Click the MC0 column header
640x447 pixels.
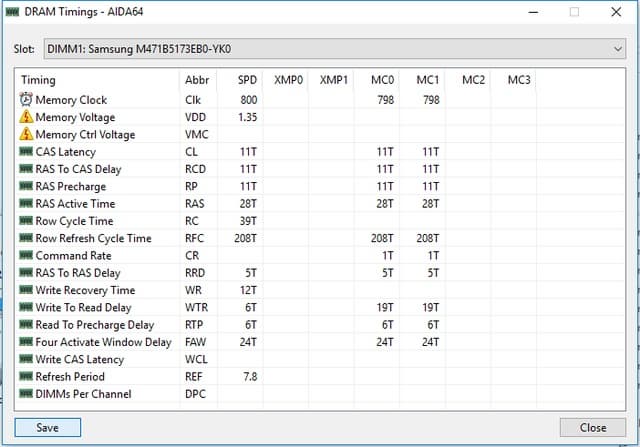tap(377, 80)
